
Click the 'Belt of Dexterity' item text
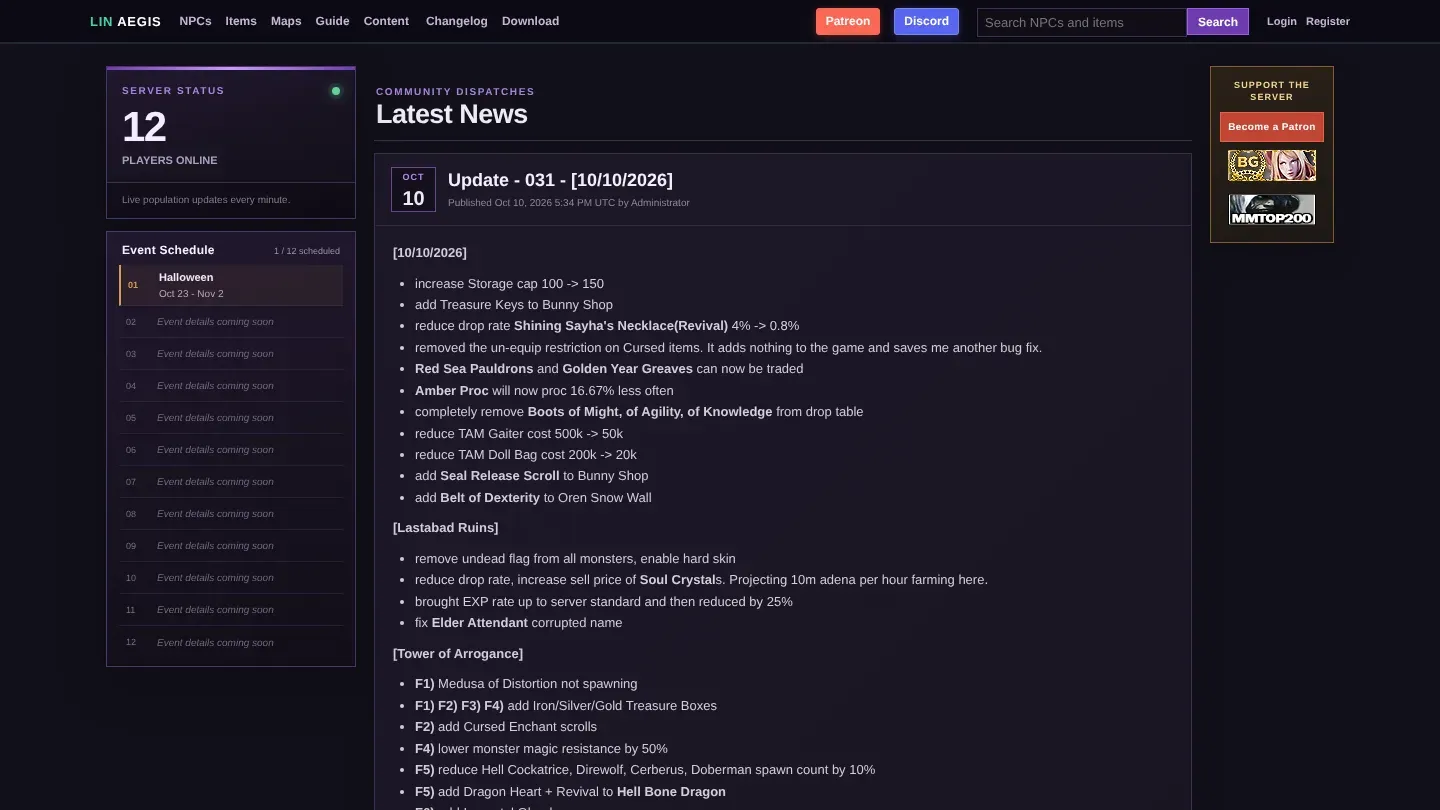[490, 498]
